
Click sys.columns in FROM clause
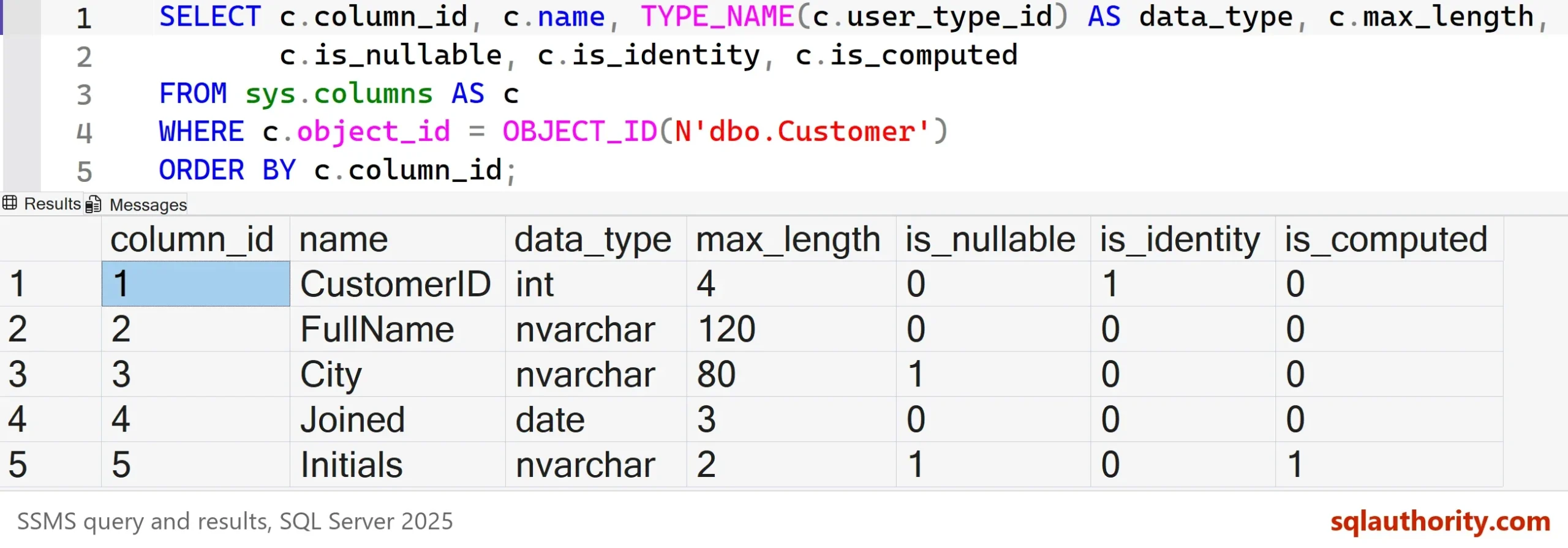coord(339,94)
